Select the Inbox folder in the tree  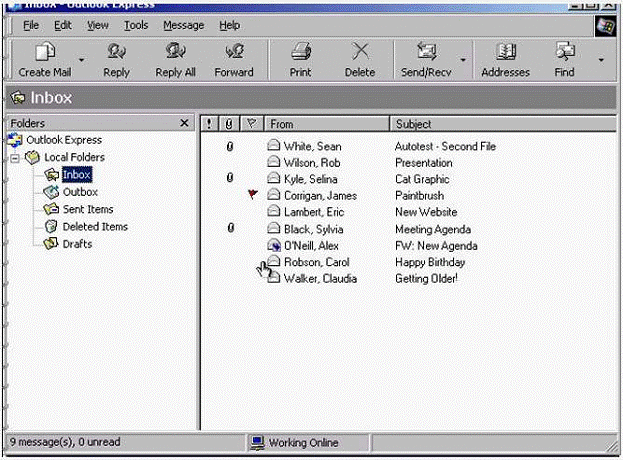pyautogui.click(x=77, y=174)
